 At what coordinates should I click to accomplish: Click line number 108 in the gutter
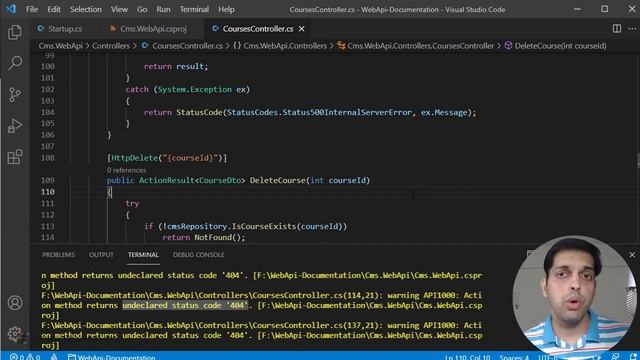[x=48, y=158]
